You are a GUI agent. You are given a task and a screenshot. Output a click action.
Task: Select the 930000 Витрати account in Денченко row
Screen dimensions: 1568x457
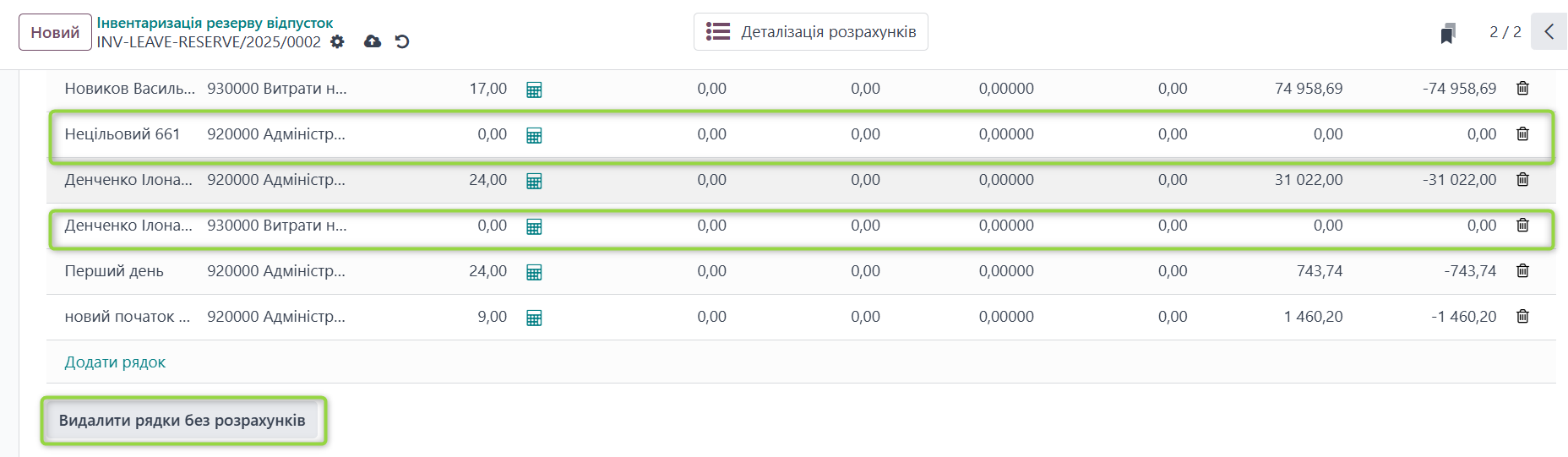point(277,226)
